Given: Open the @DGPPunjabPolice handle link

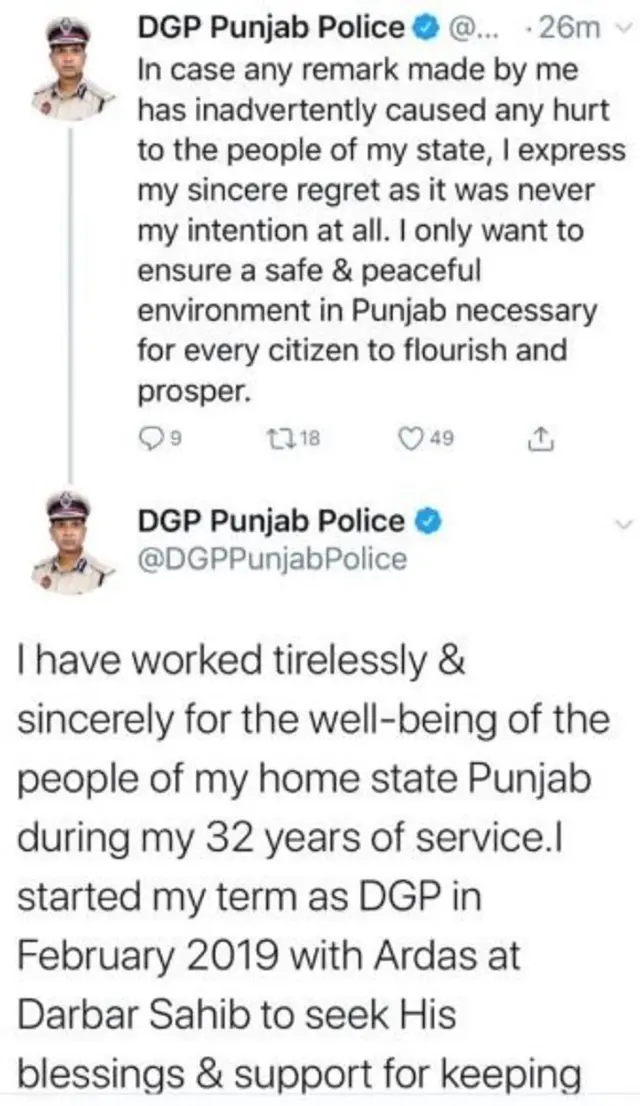Looking at the screenshot, I should coord(270,557).
